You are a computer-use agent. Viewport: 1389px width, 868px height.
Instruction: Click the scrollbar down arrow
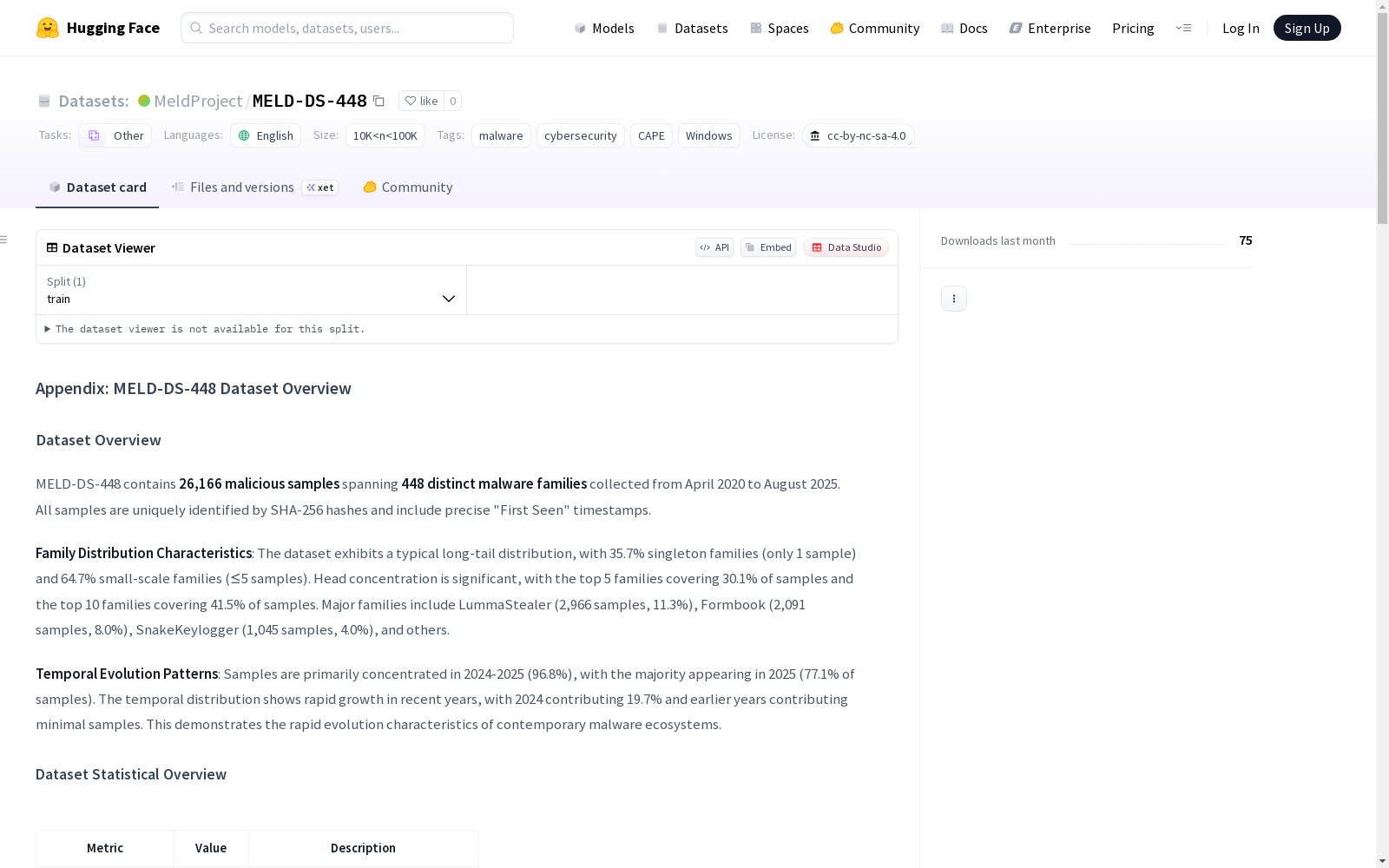click(x=1382, y=861)
